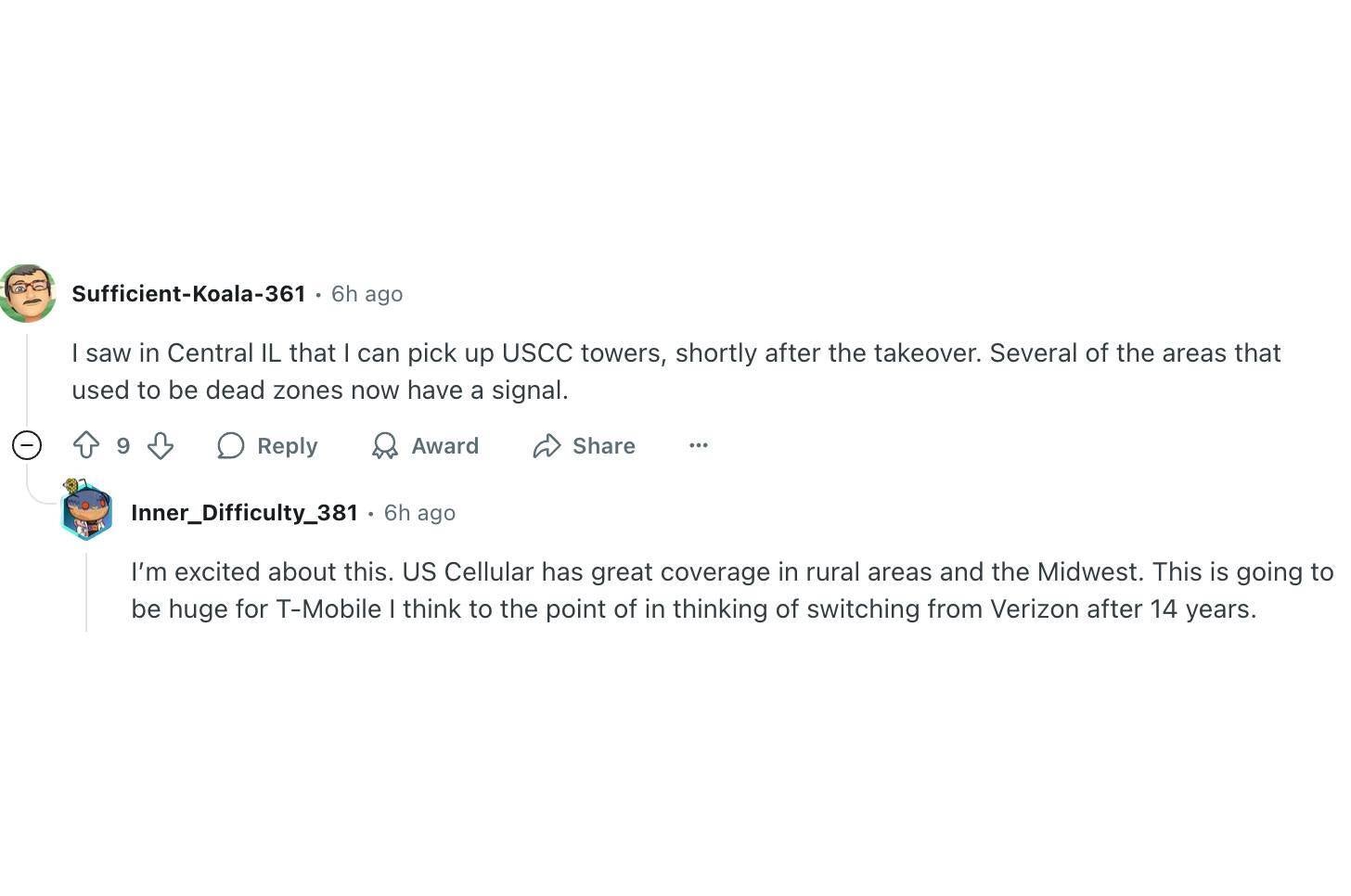
Task: Click the Award ribbon icon
Action: [384, 446]
